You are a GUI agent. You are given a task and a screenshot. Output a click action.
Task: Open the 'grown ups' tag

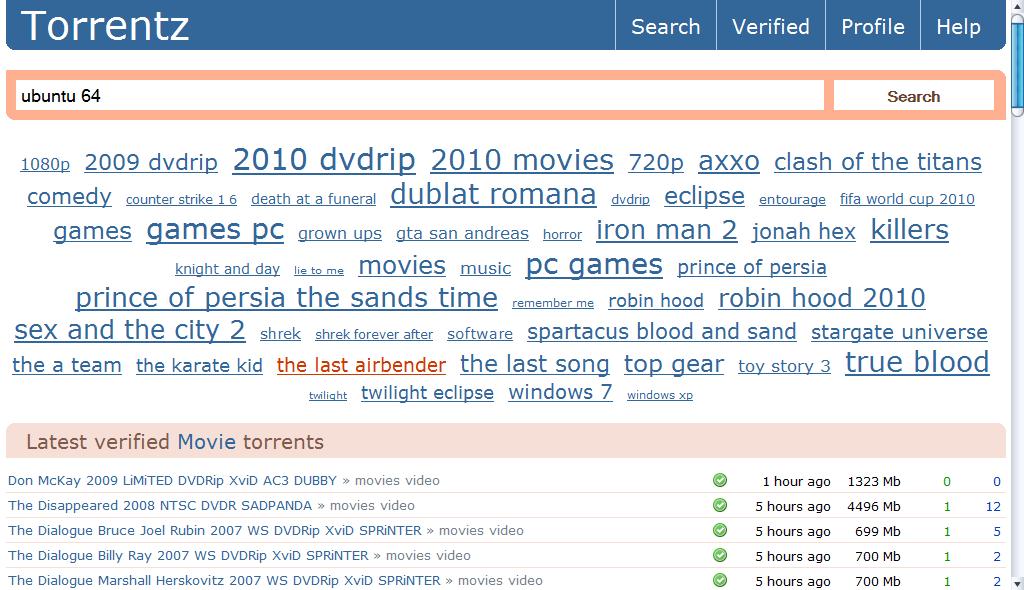click(340, 233)
